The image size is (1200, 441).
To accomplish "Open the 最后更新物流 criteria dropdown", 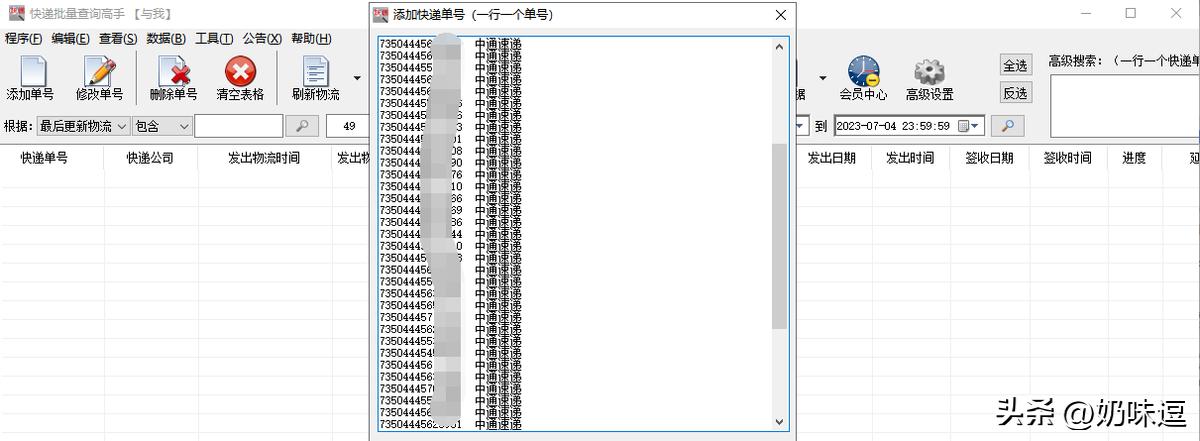I will (x=83, y=126).
